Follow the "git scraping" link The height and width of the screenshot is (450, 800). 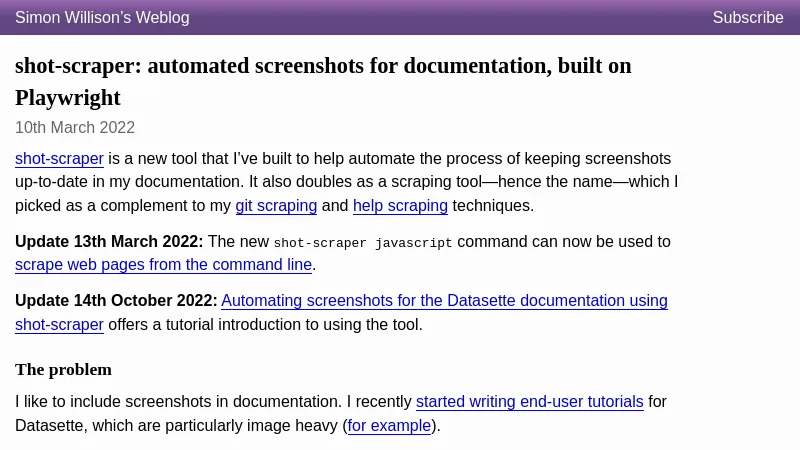pyautogui.click(x=276, y=206)
